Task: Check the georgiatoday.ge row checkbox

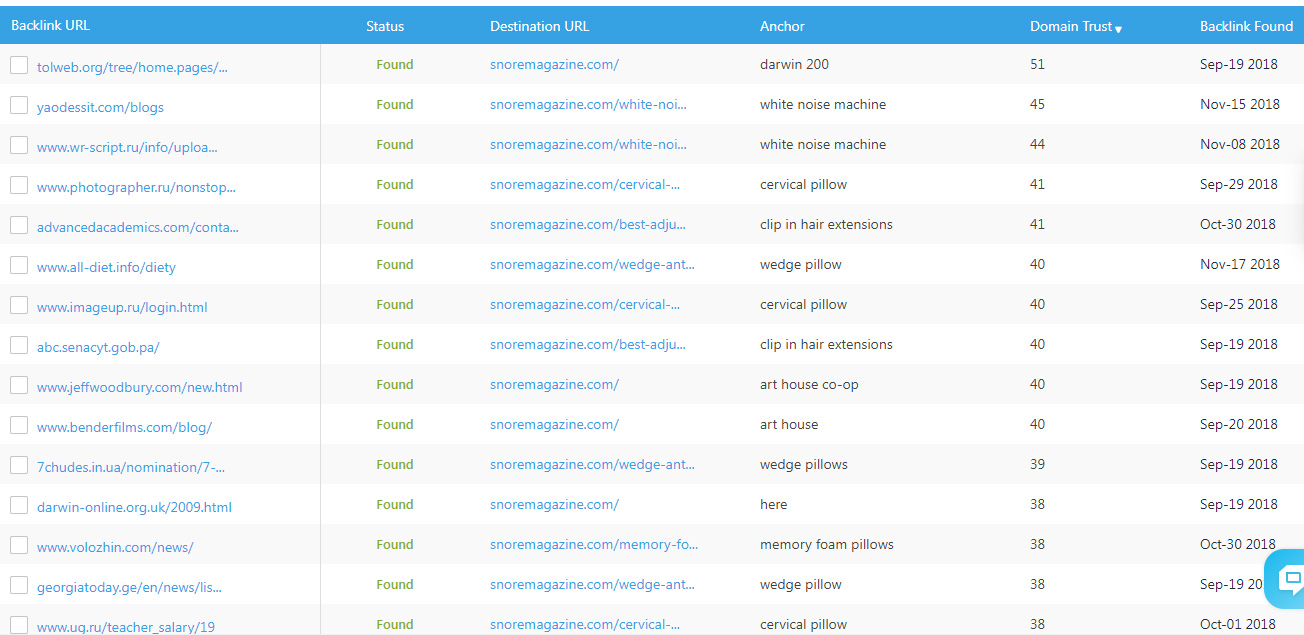Action: click(x=19, y=585)
